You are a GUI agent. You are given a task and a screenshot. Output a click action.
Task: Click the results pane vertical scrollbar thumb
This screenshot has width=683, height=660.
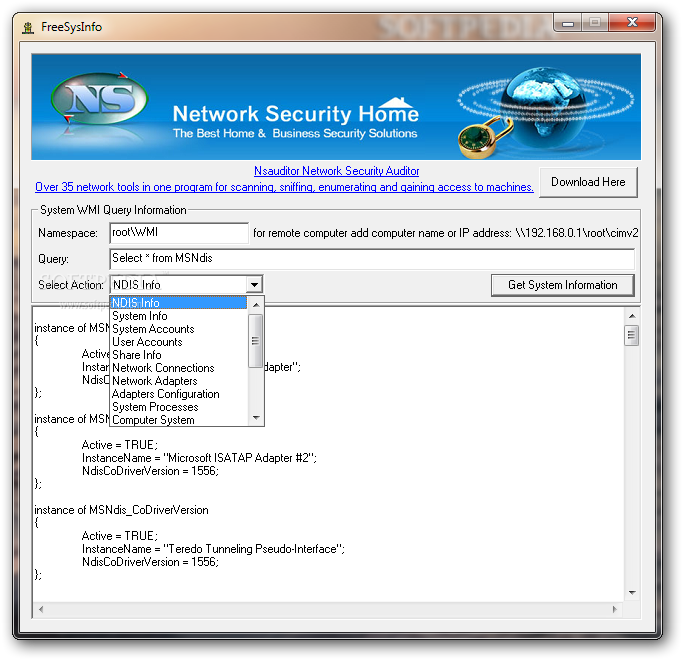632,335
